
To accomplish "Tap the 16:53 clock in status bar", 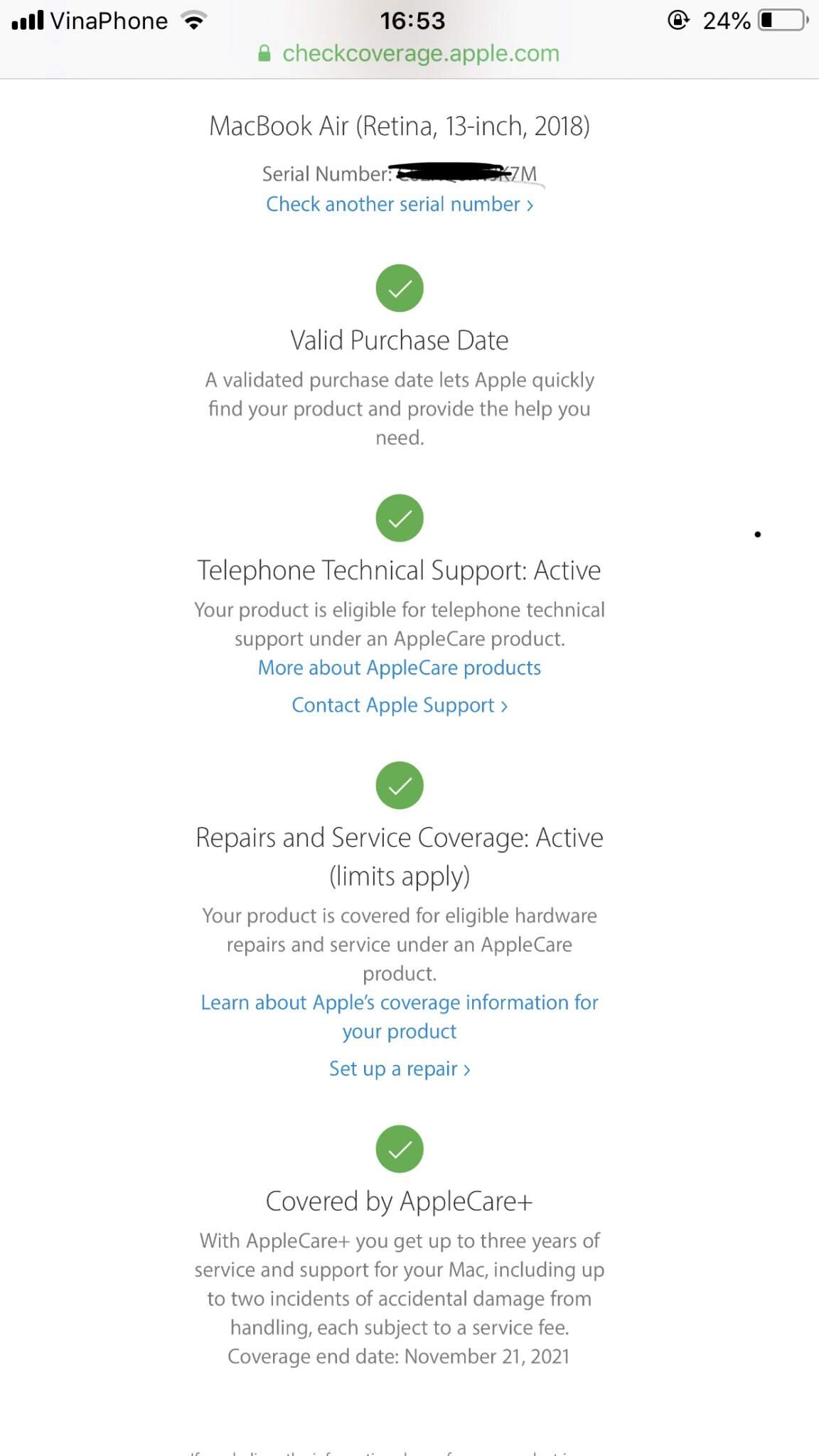I will pyautogui.click(x=412, y=21).
